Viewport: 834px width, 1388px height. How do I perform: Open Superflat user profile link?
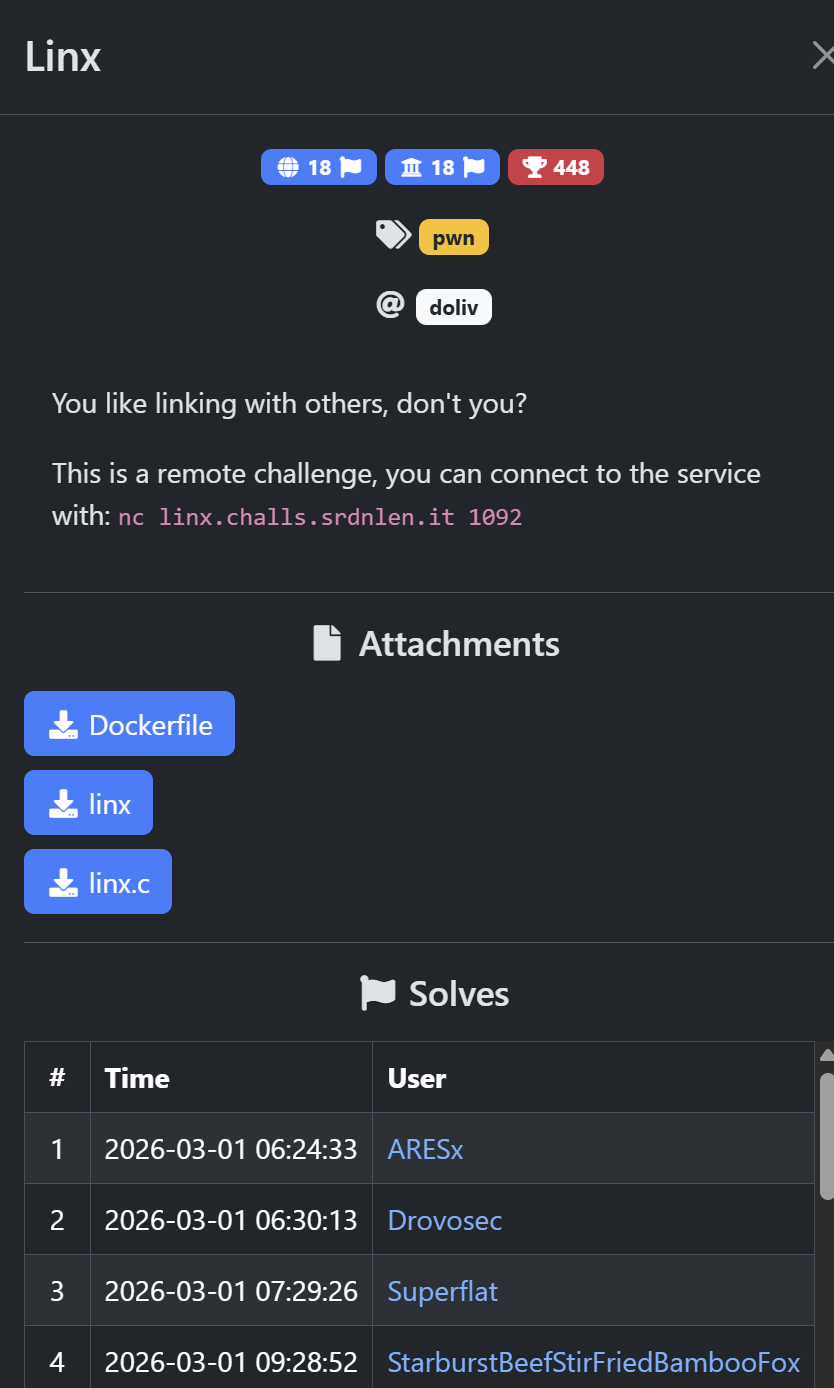point(442,1291)
